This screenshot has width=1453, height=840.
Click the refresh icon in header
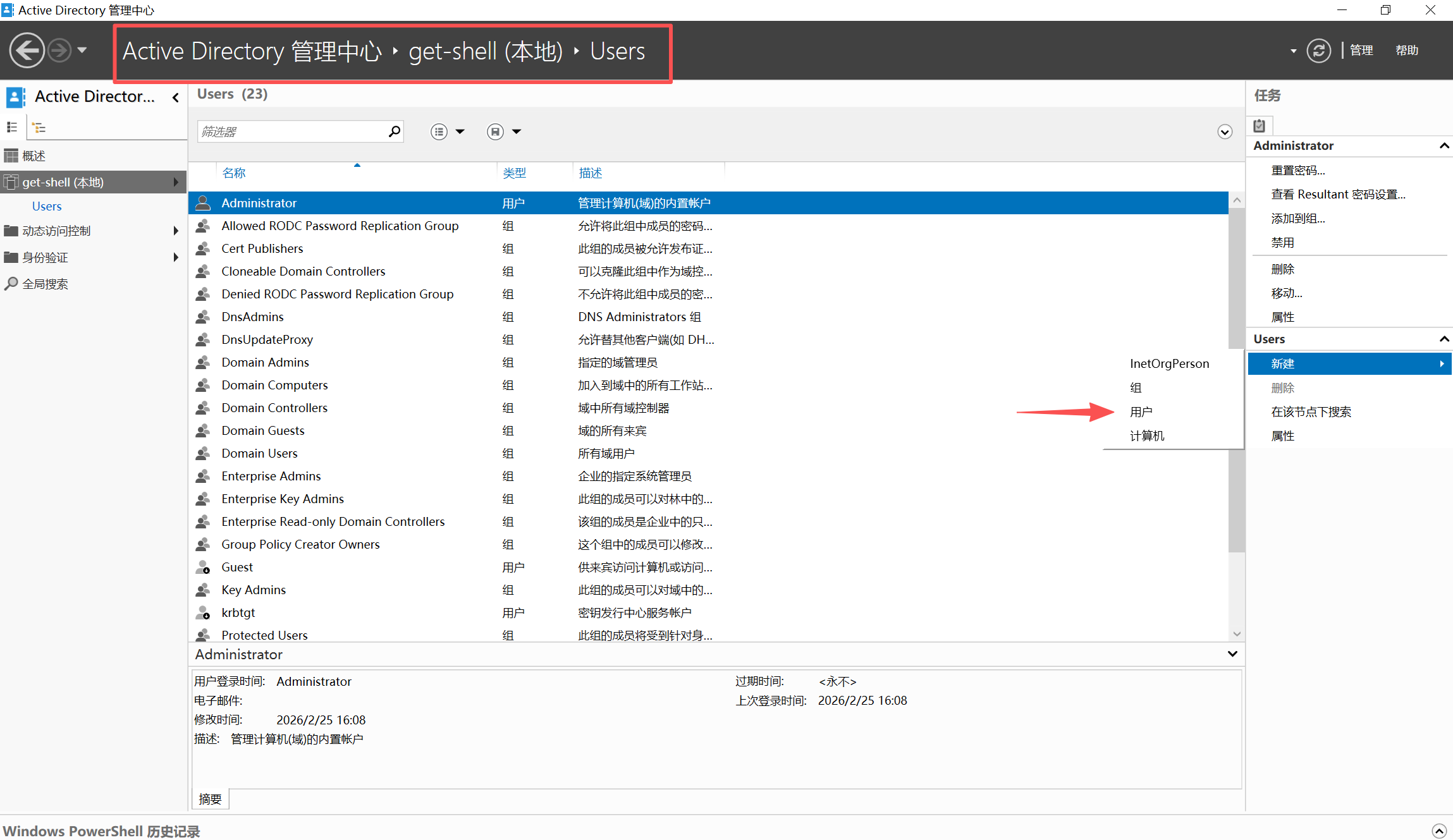pos(1318,51)
